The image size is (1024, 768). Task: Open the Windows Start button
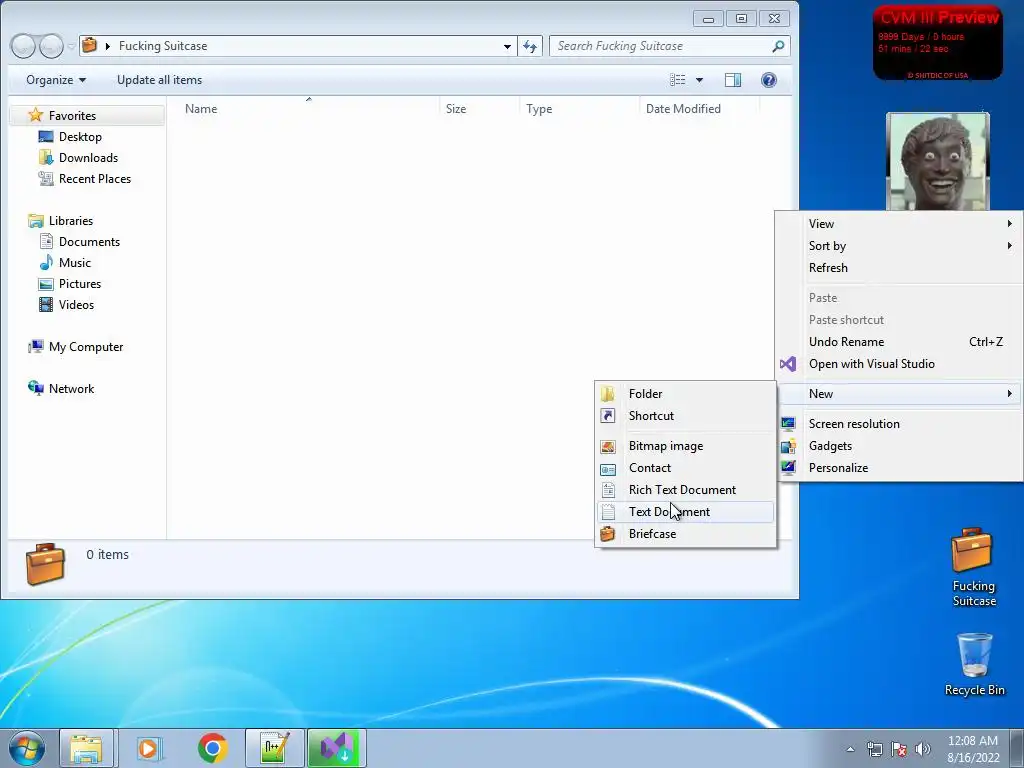click(27, 748)
